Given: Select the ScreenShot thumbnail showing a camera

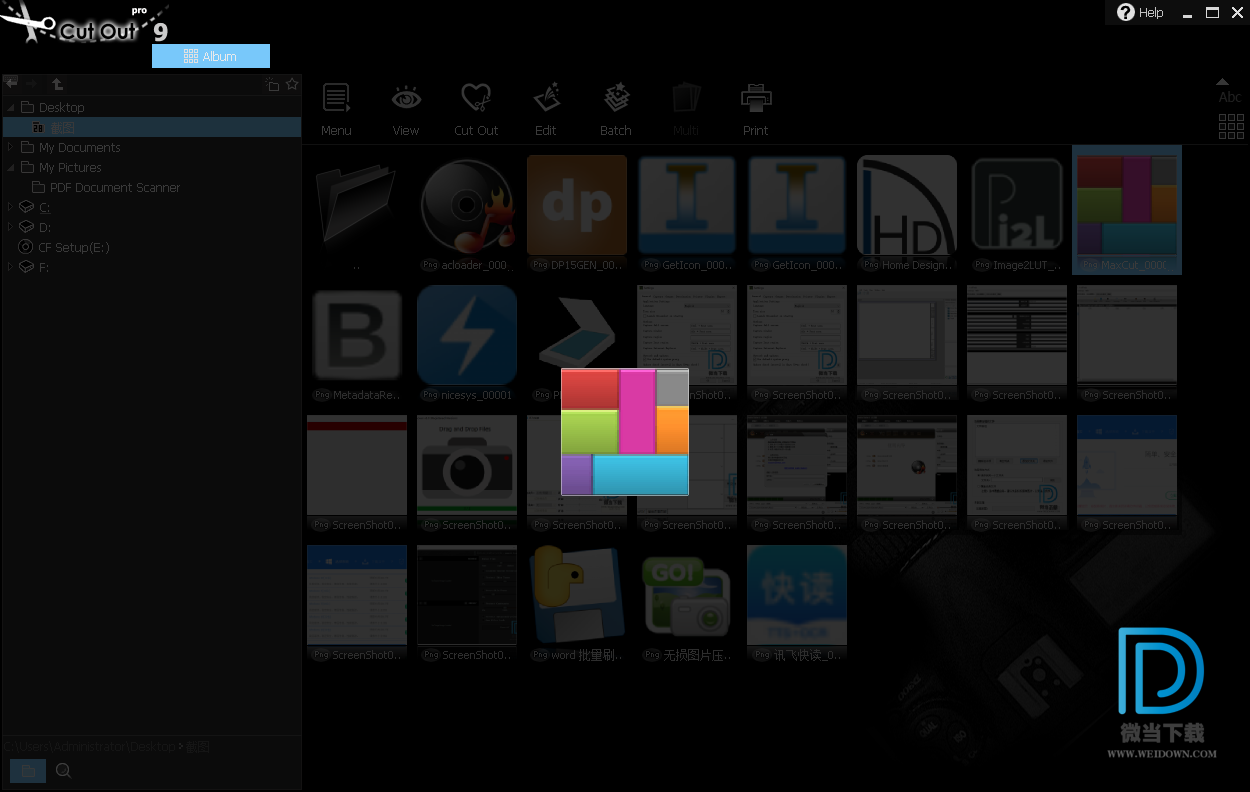Looking at the screenshot, I should tap(467, 466).
